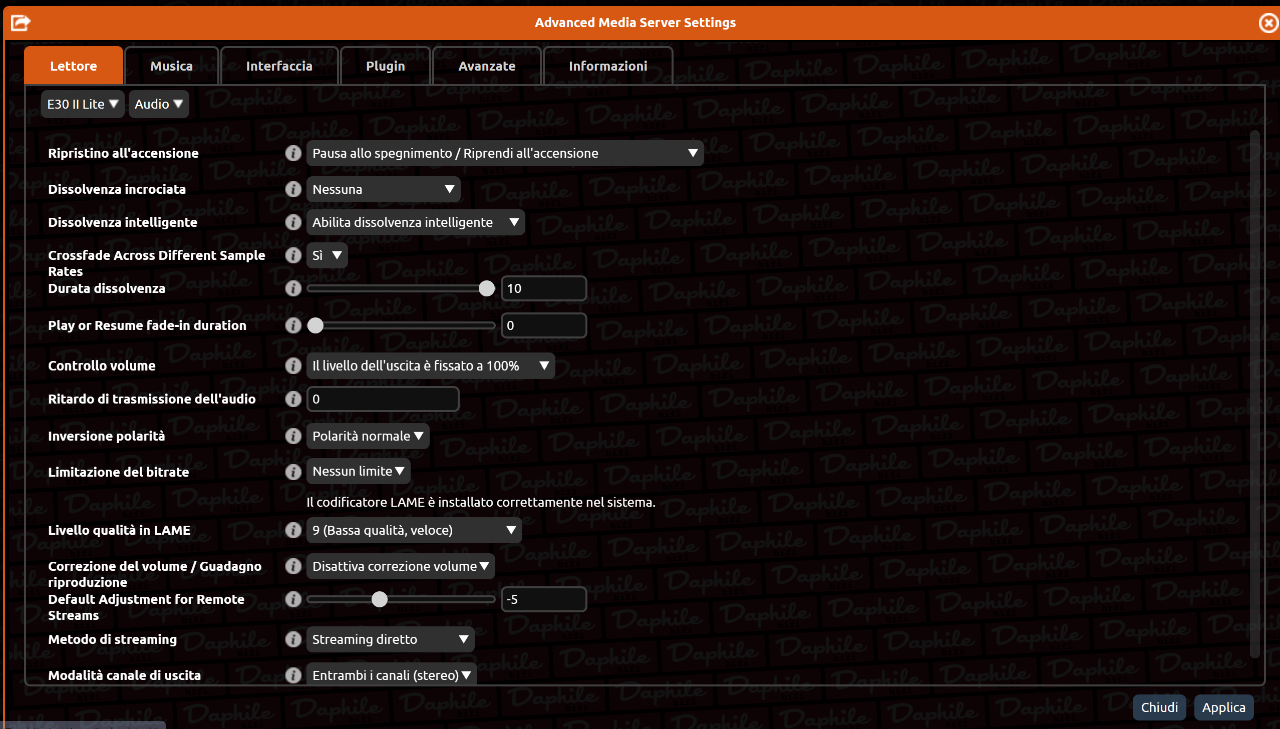1280x729 pixels.
Task: Click the Chiudi button
Action: coord(1160,707)
